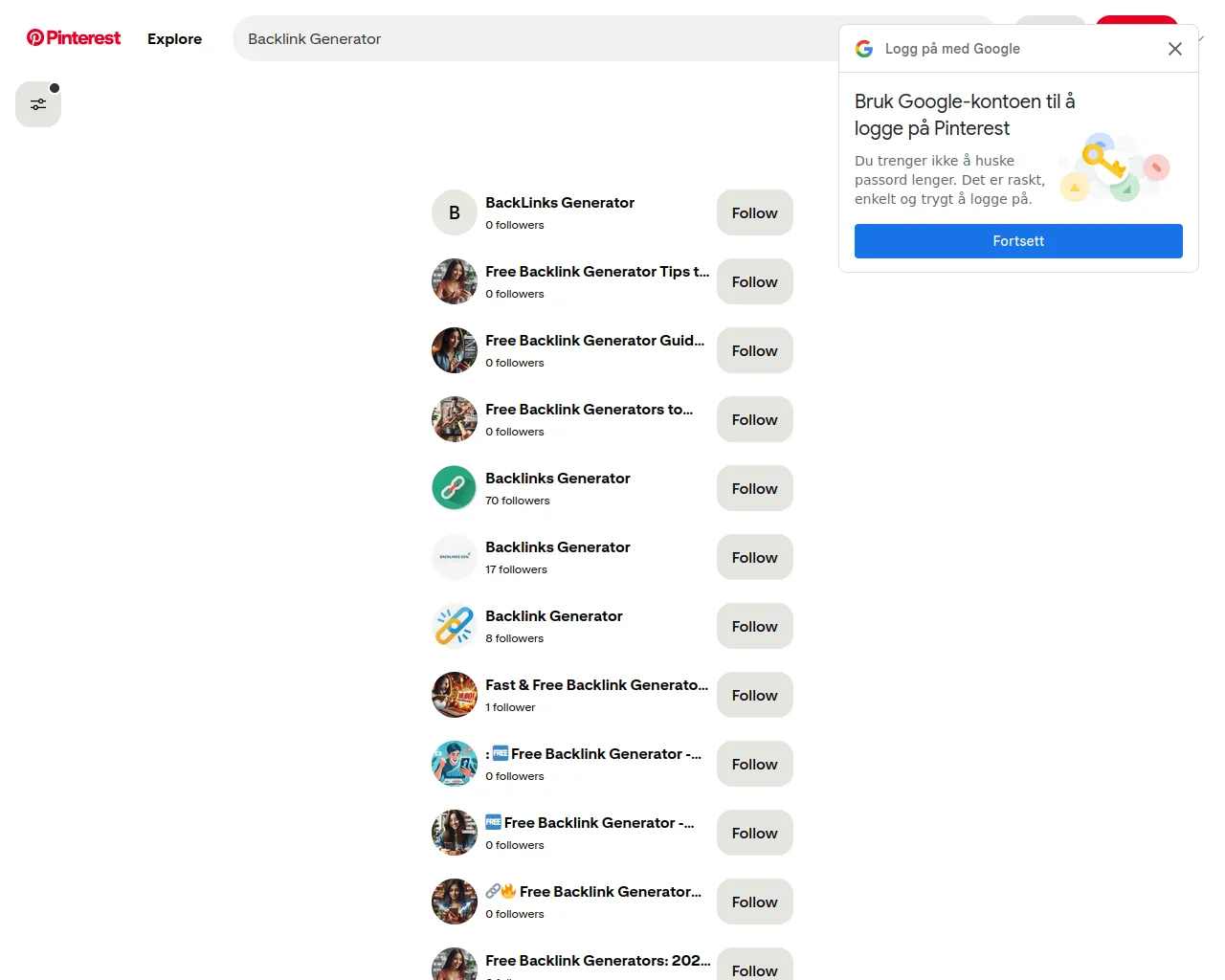Open the "B" avatar of BackLinks Generator
The height and width of the screenshot is (980, 1225).
[455, 213]
